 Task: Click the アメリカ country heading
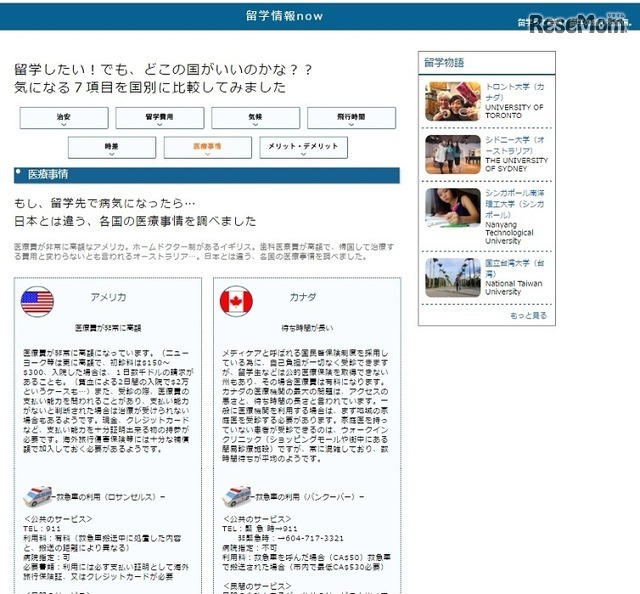pyautogui.click(x=108, y=297)
